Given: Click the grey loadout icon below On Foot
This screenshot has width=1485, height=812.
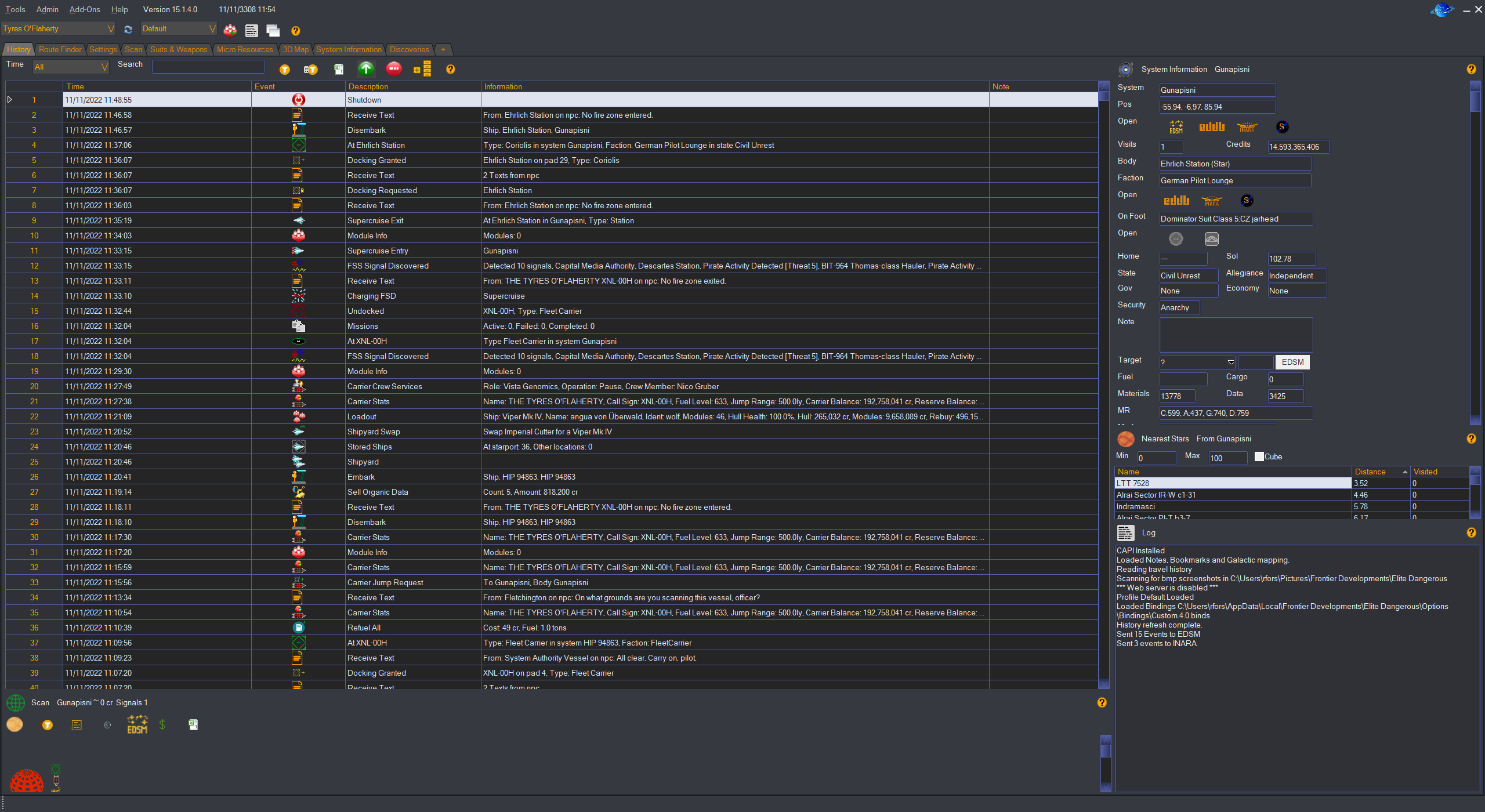Looking at the screenshot, I should (x=1211, y=238).
